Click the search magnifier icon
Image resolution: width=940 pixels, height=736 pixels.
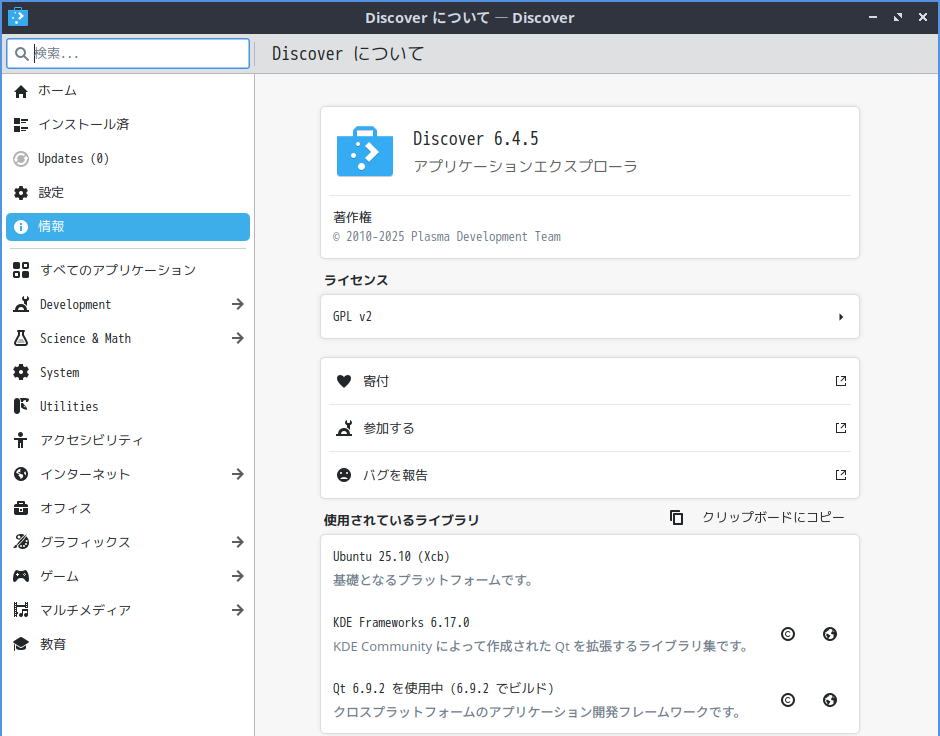22,54
